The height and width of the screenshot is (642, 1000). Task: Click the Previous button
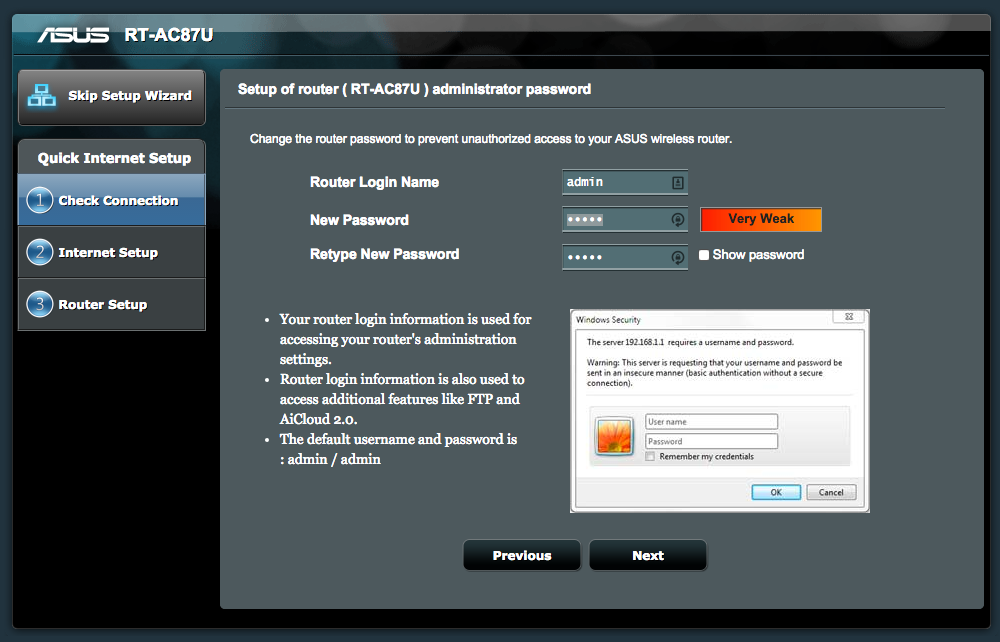(x=522, y=555)
